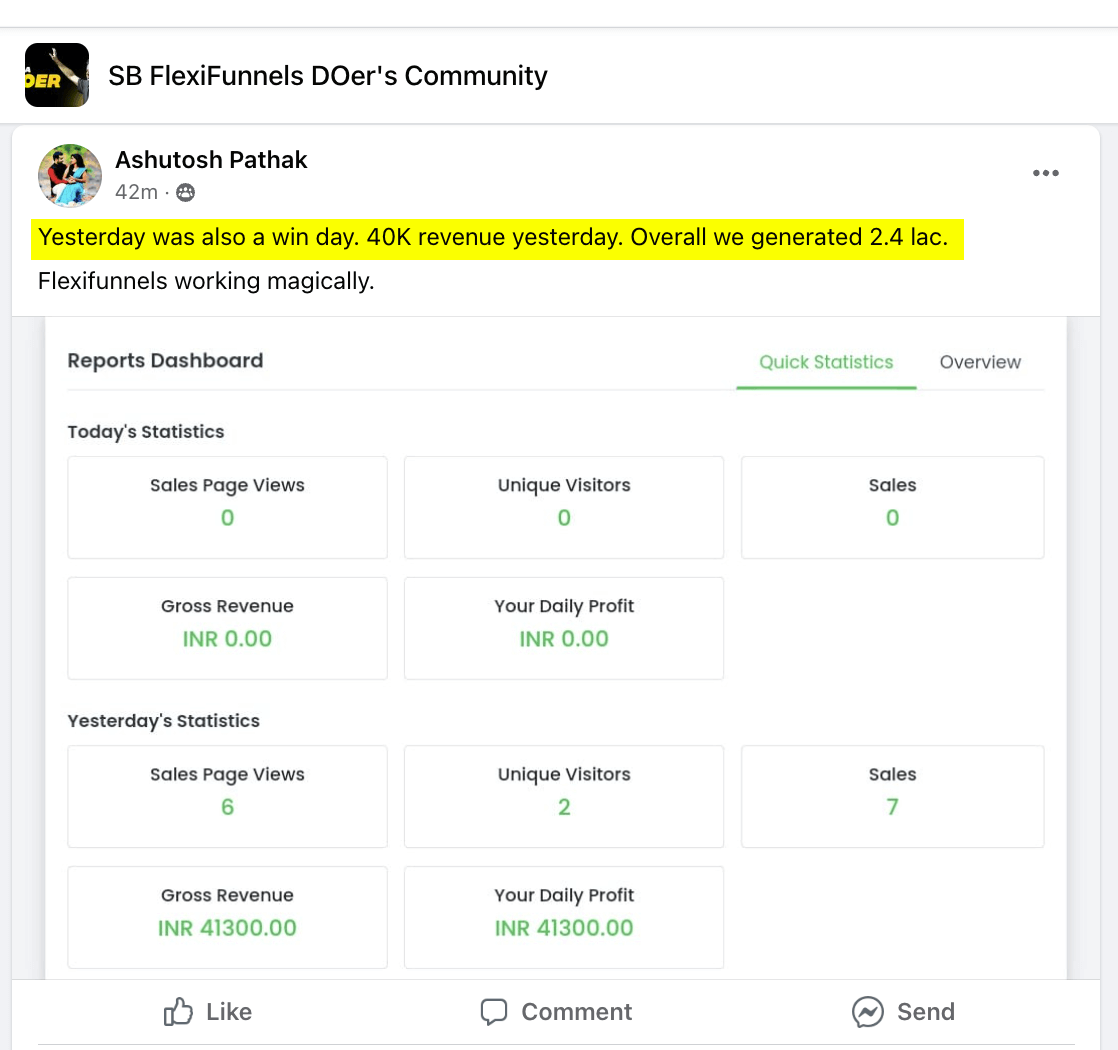Screen dimensions: 1118x1050
Task: Select the highlighted yellow post text
Action: (x=492, y=237)
